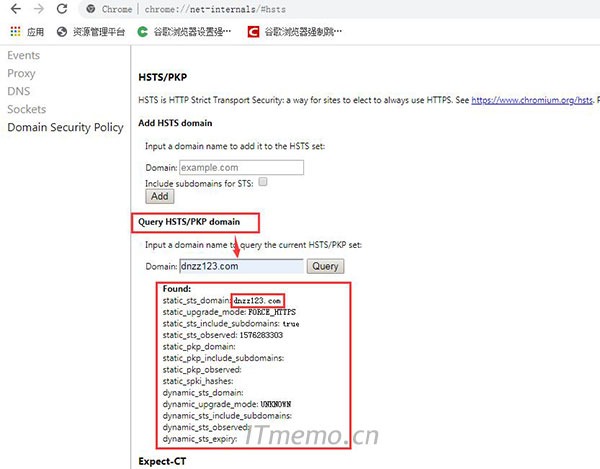Open the Proxy section in sidebar
This screenshot has width=600, height=469.
pyautogui.click(x=21, y=73)
